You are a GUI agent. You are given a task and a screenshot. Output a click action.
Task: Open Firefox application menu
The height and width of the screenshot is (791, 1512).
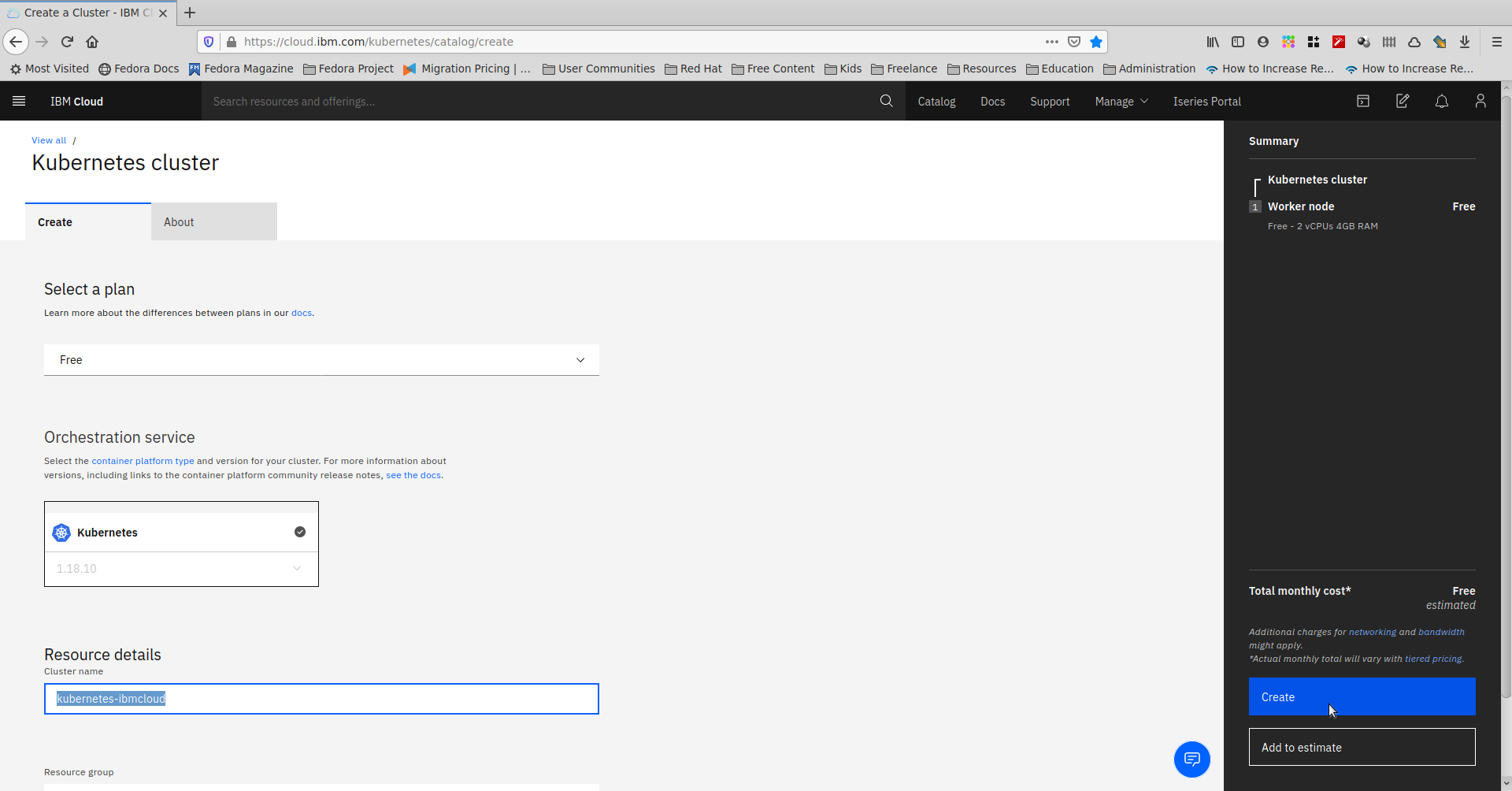coord(1497,42)
